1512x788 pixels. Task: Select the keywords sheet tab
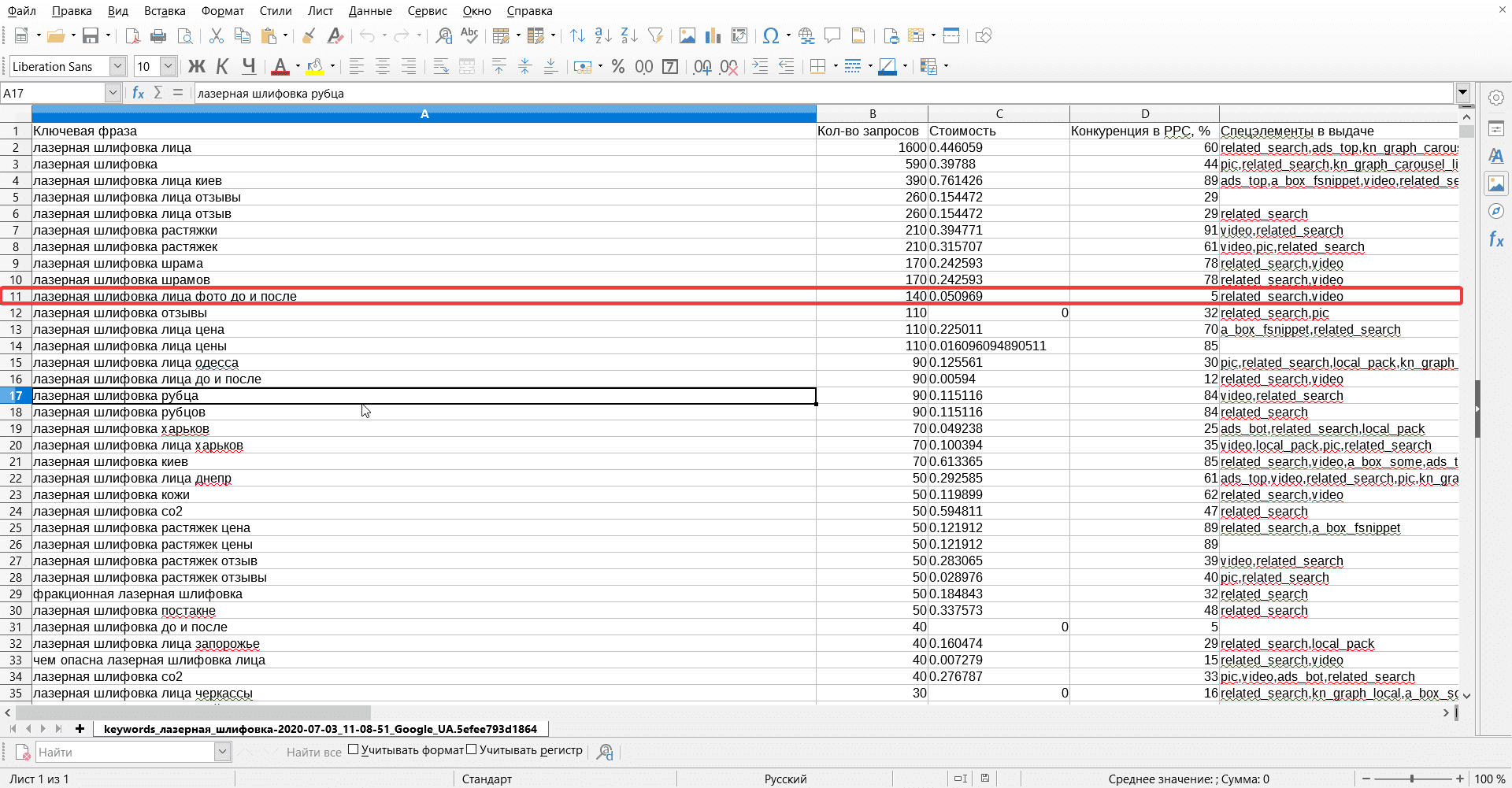click(x=321, y=729)
